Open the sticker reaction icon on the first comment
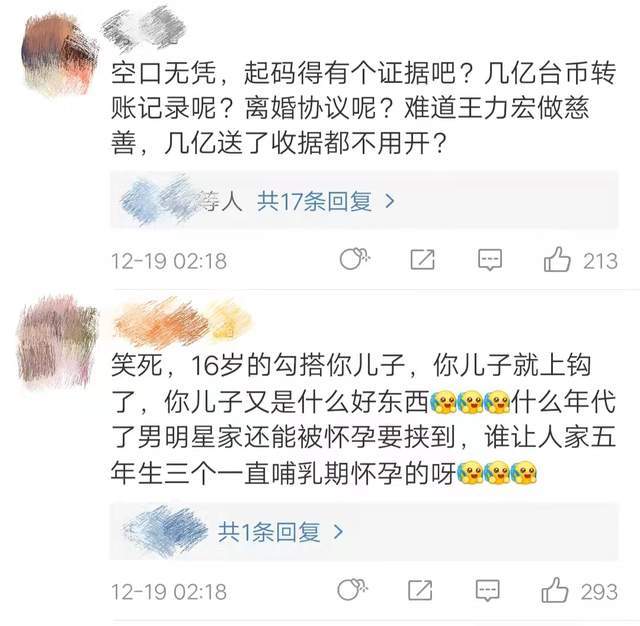640x626 pixels. point(354,259)
